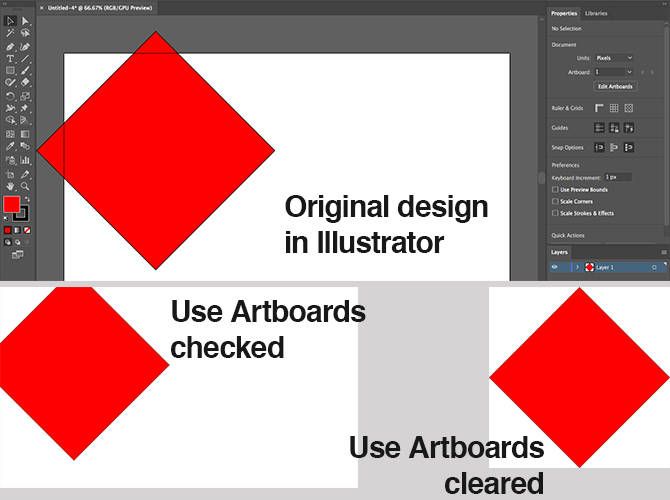Switch to the Libraries tab
The image size is (670, 500).
596,13
